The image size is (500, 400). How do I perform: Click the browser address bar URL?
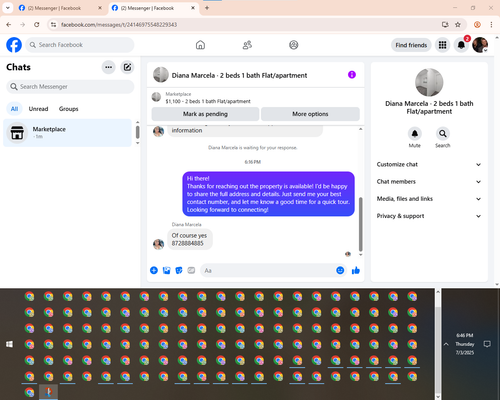119,25
